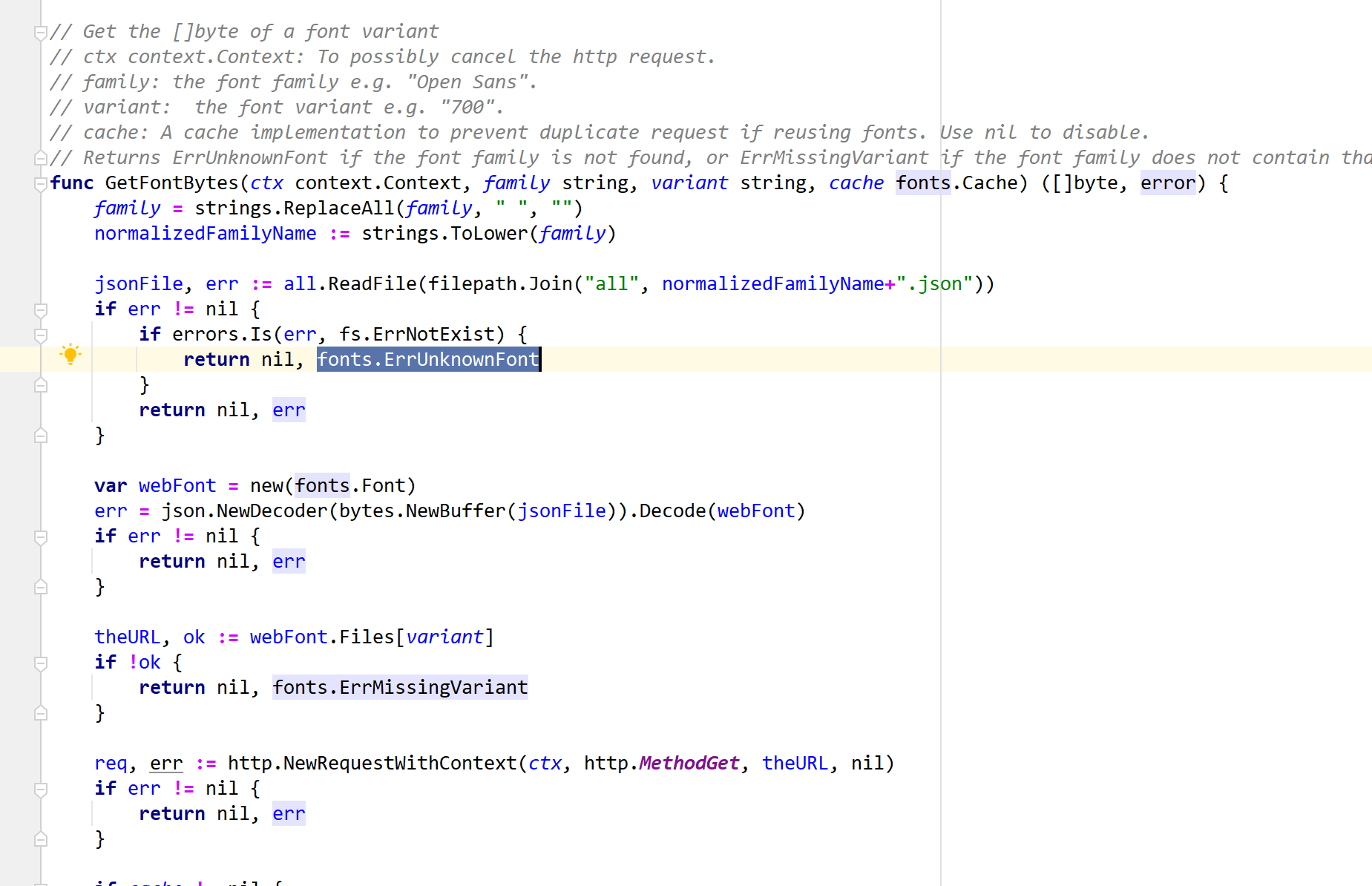The width and height of the screenshot is (1372, 886).
Task: Click the http.NewRequestWithContext call
Action: pos(372,764)
